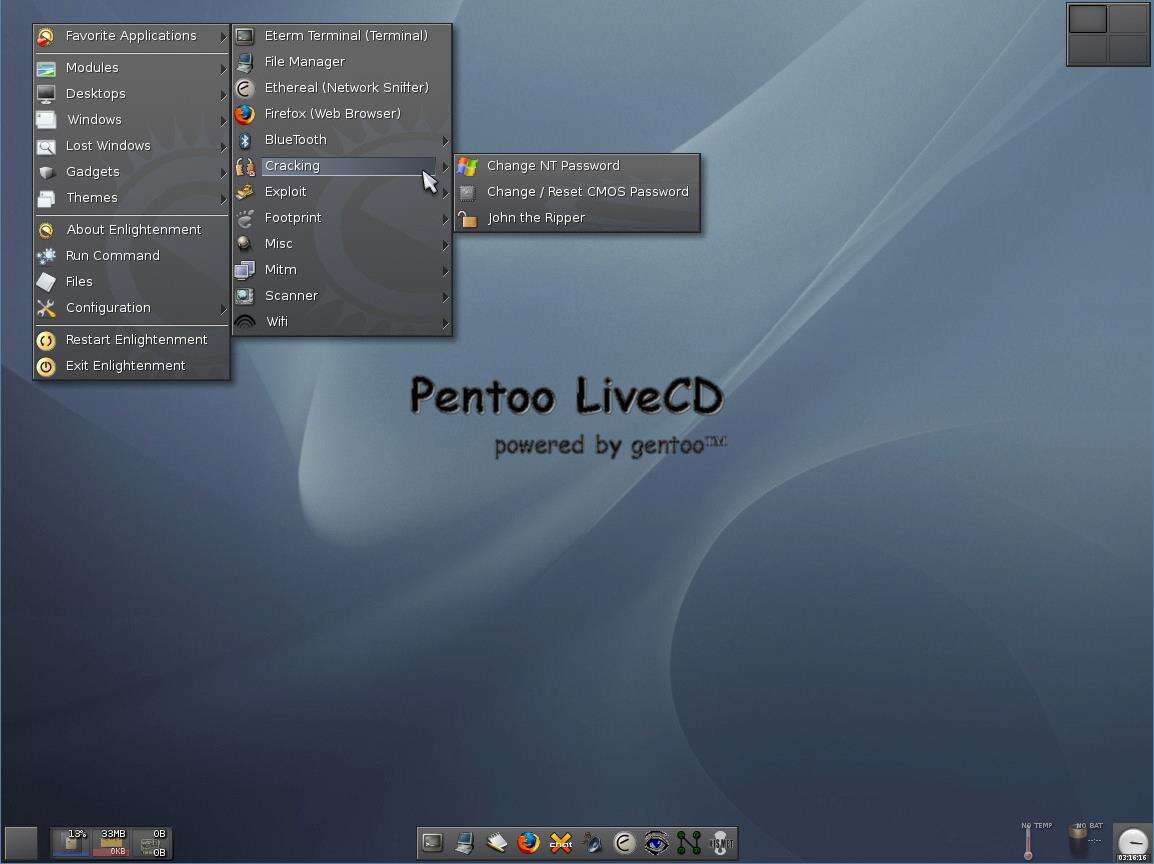Open the Mitm submenu entry
1154x864 pixels.
pyautogui.click(x=342, y=270)
